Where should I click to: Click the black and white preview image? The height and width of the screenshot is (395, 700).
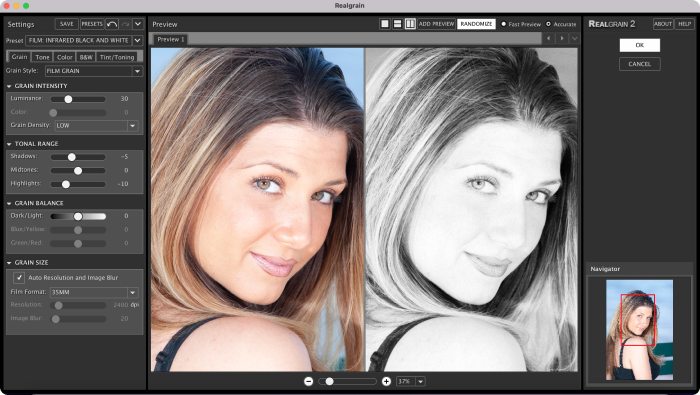click(471, 210)
